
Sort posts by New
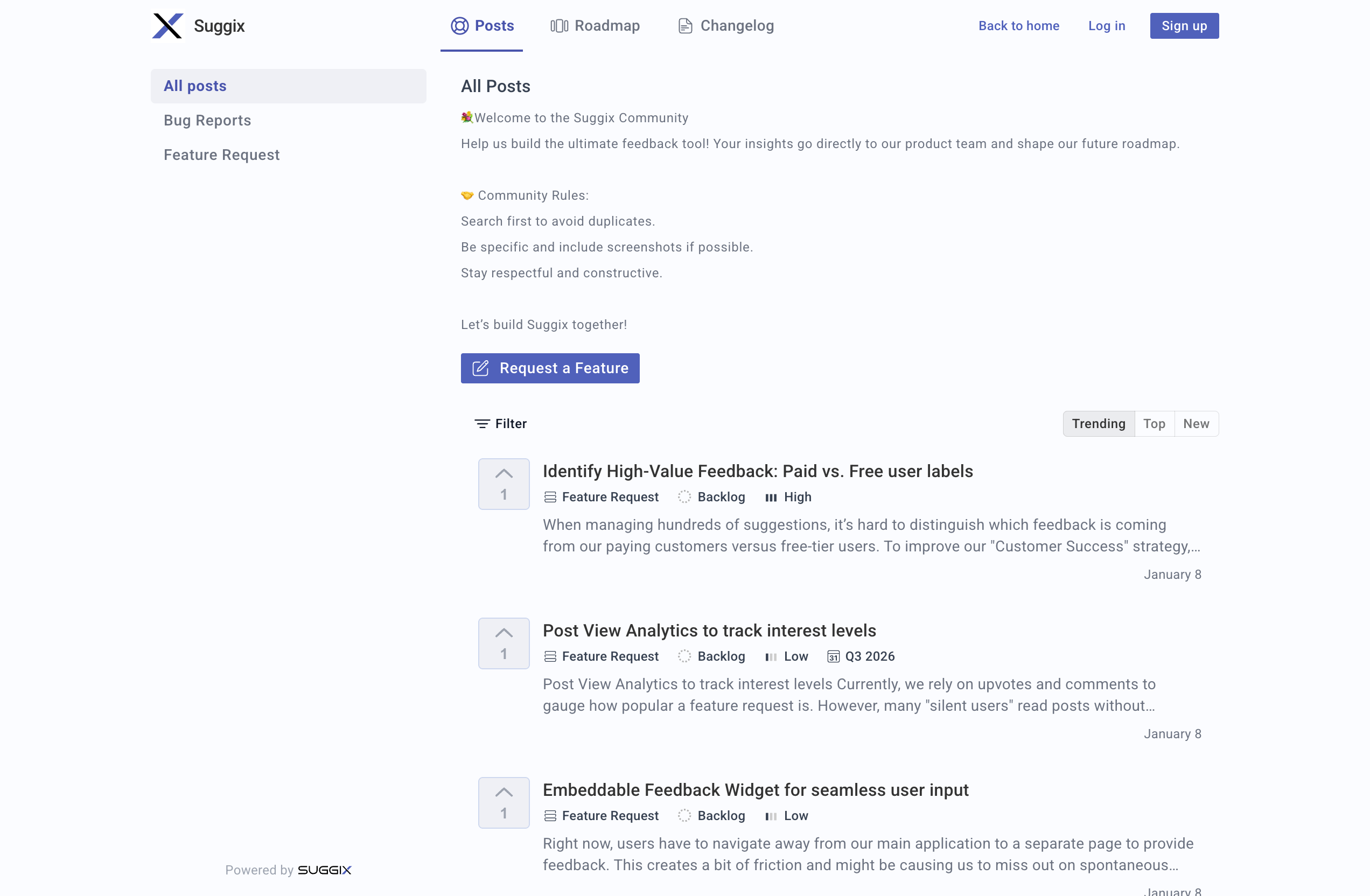coord(1196,424)
